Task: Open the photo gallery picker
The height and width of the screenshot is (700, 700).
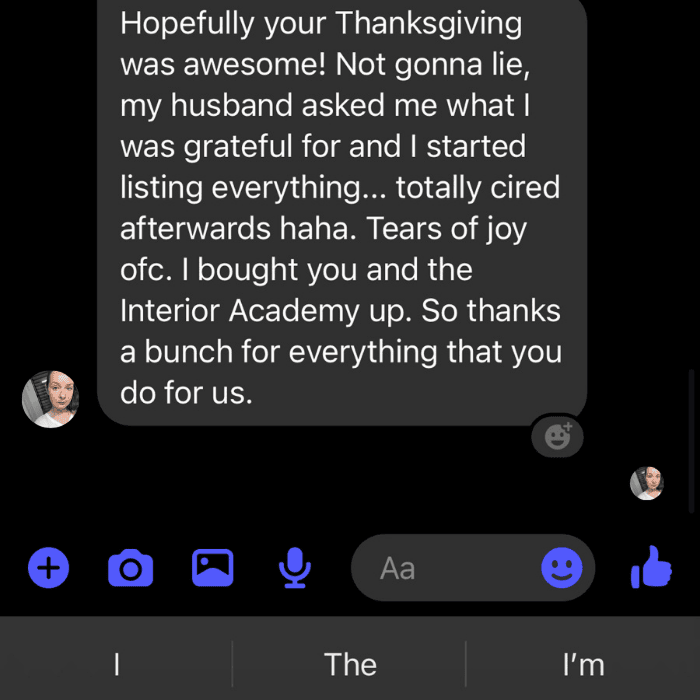Action: (x=212, y=567)
